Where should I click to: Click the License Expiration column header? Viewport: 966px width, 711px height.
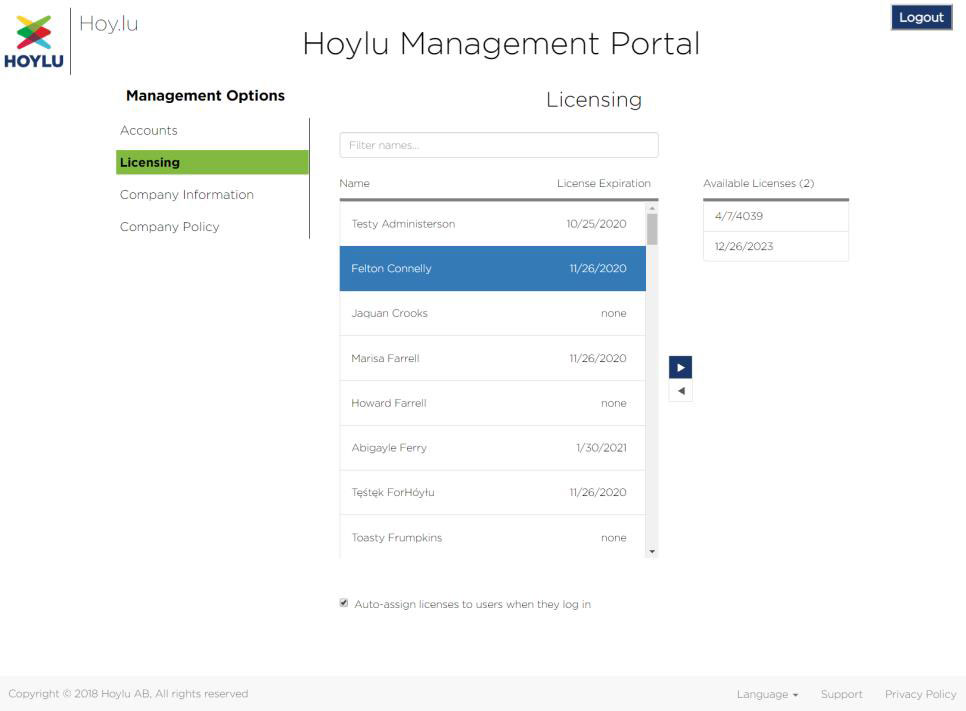[x=603, y=183]
